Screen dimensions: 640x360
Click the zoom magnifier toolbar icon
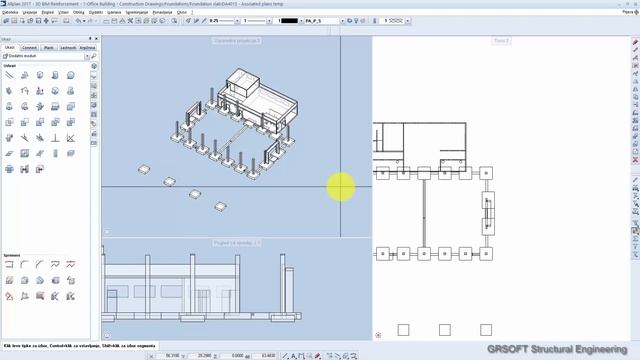(x=174, y=21)
